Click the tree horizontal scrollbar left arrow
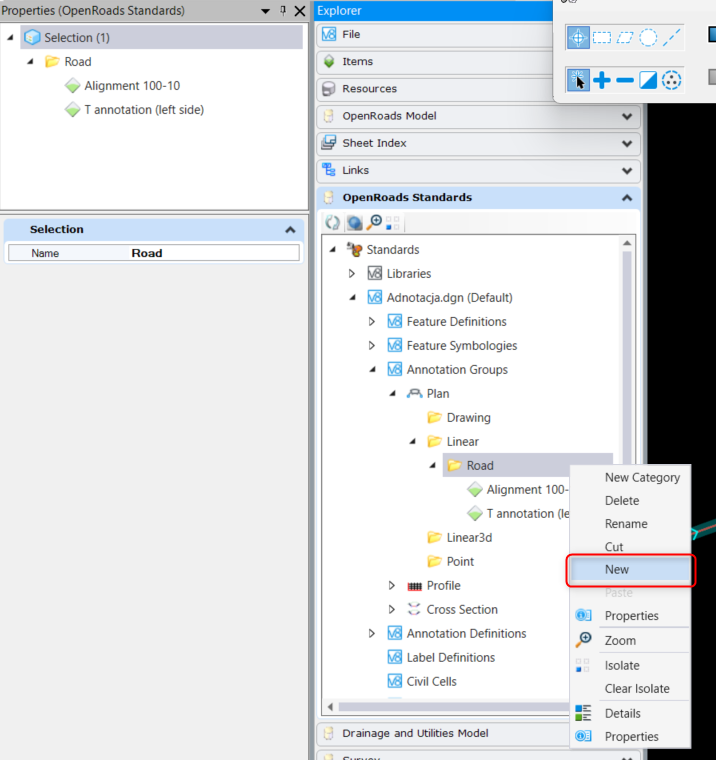Viewport: 716px width, 760px height. tap(330, 707)
